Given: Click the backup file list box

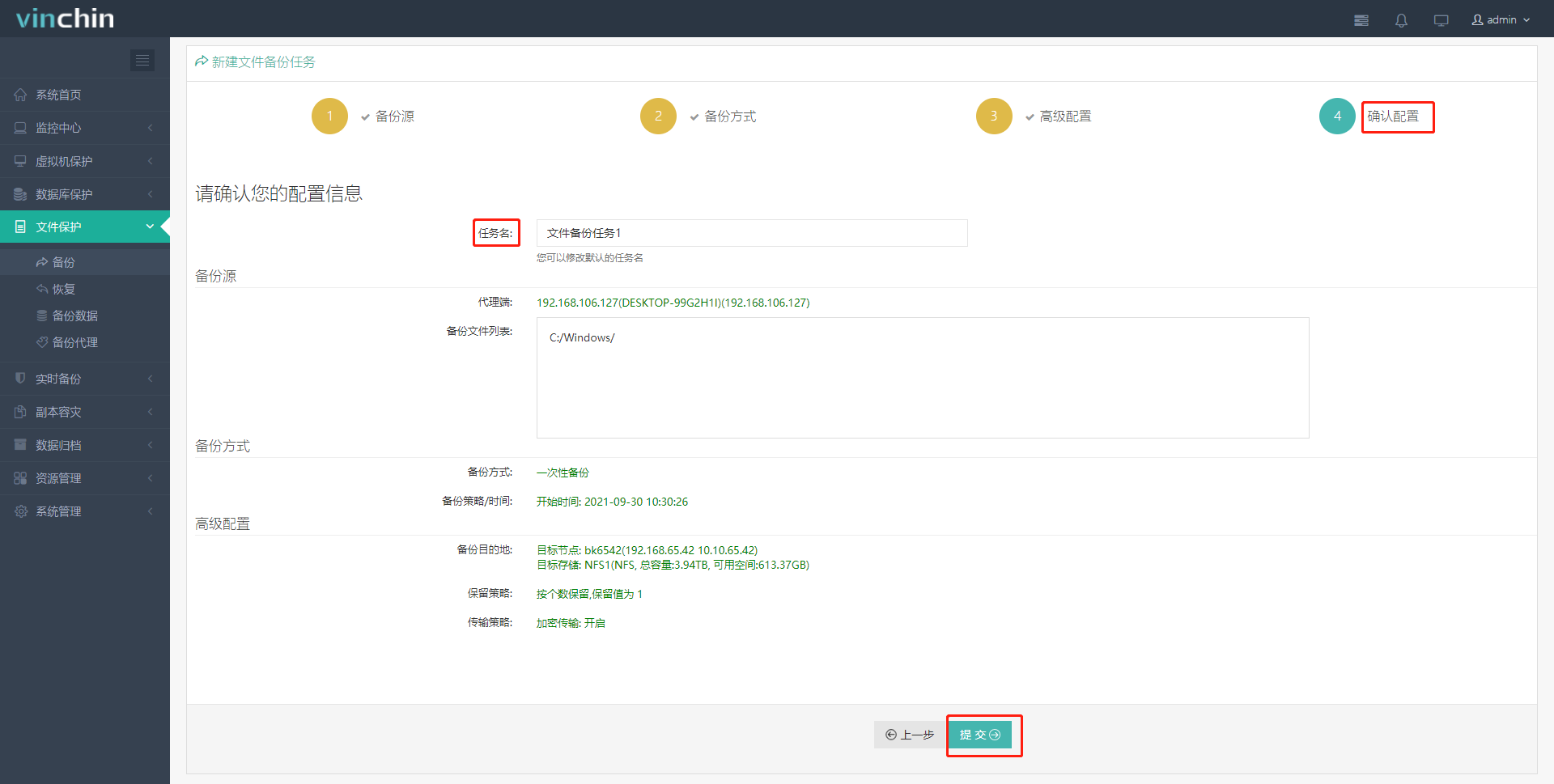Looking at the screenshot, I should click(x=923, y=378).
